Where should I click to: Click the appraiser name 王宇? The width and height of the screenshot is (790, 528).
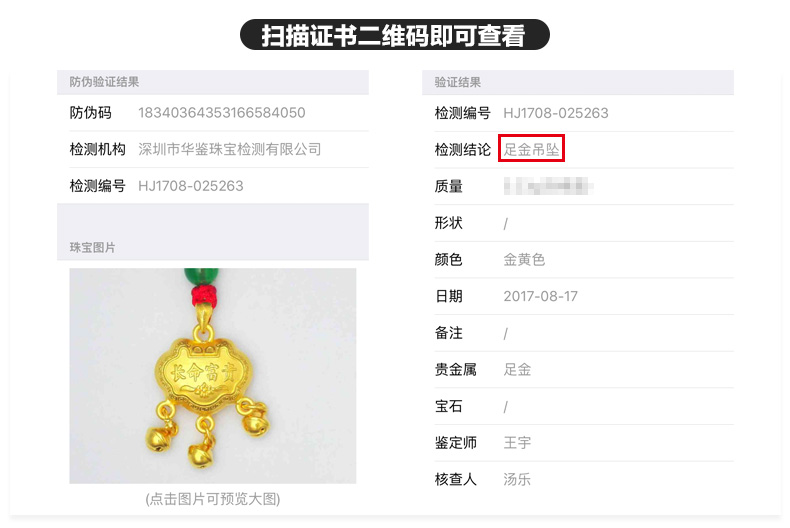517,442
